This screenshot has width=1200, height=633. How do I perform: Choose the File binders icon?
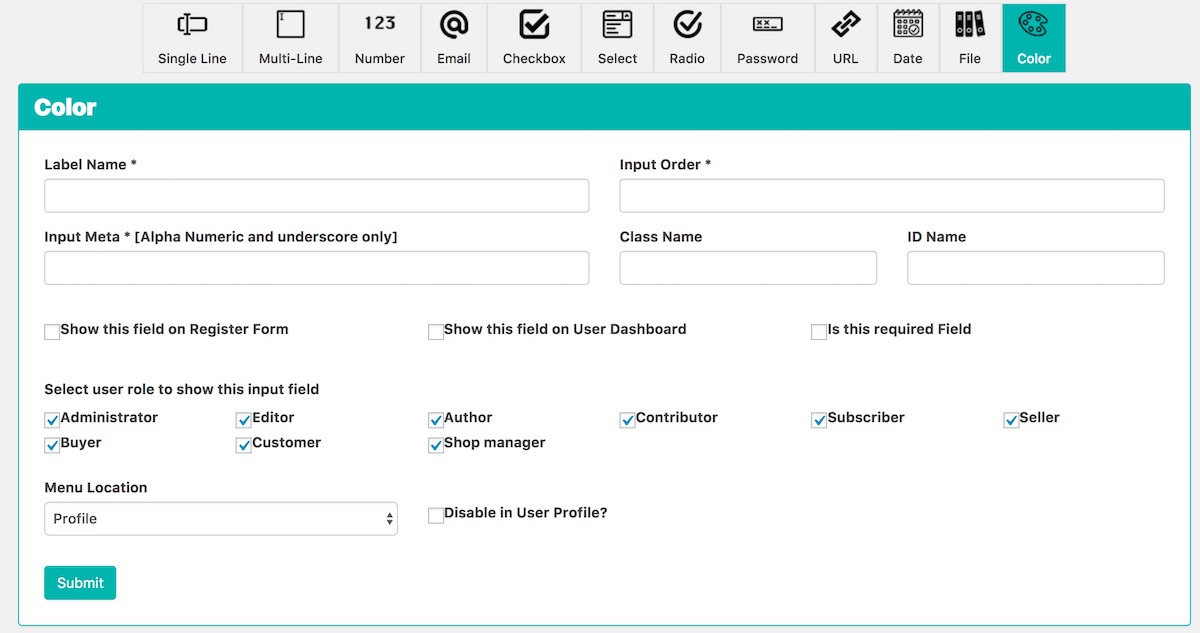point(970,26)
